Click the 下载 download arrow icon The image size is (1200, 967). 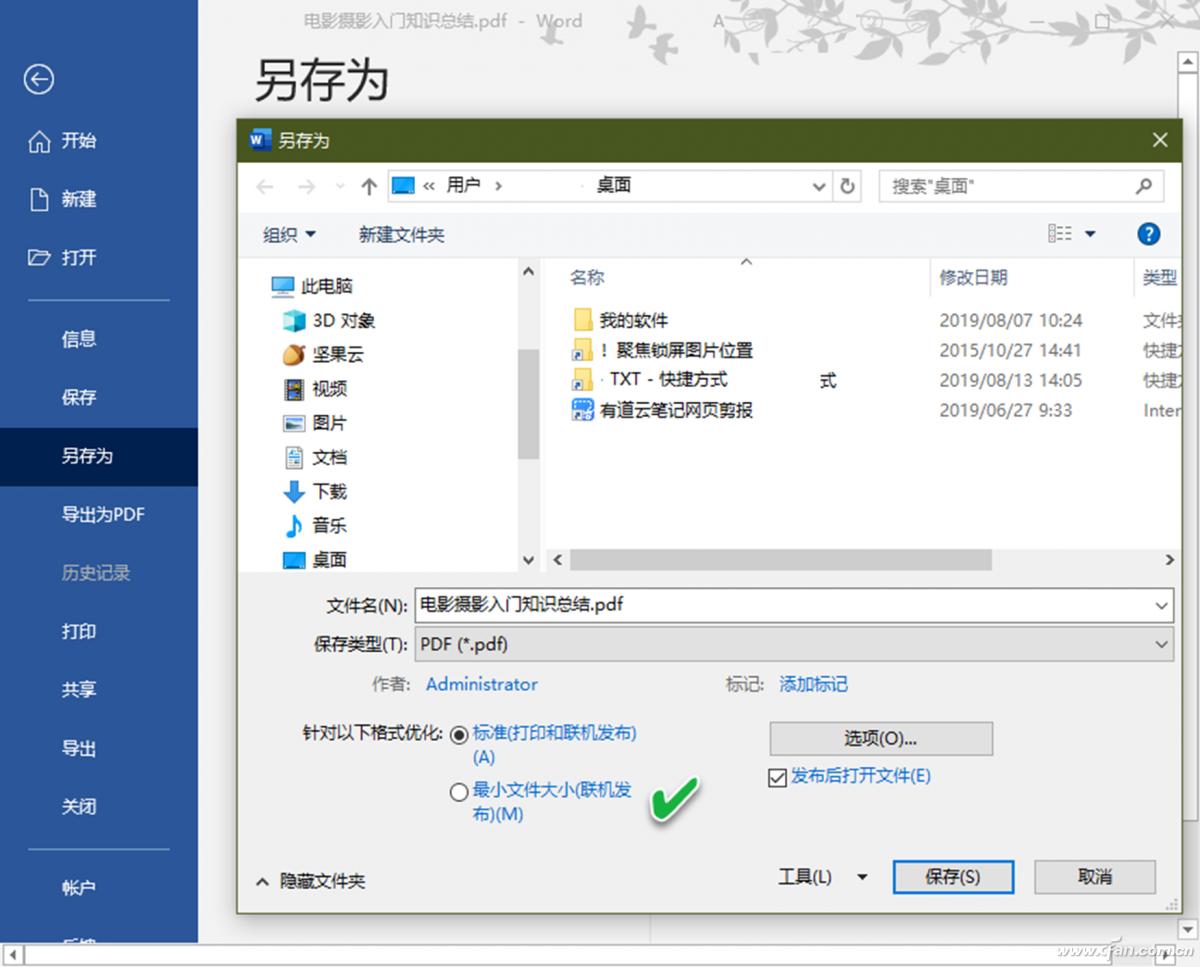pos(294,491)
